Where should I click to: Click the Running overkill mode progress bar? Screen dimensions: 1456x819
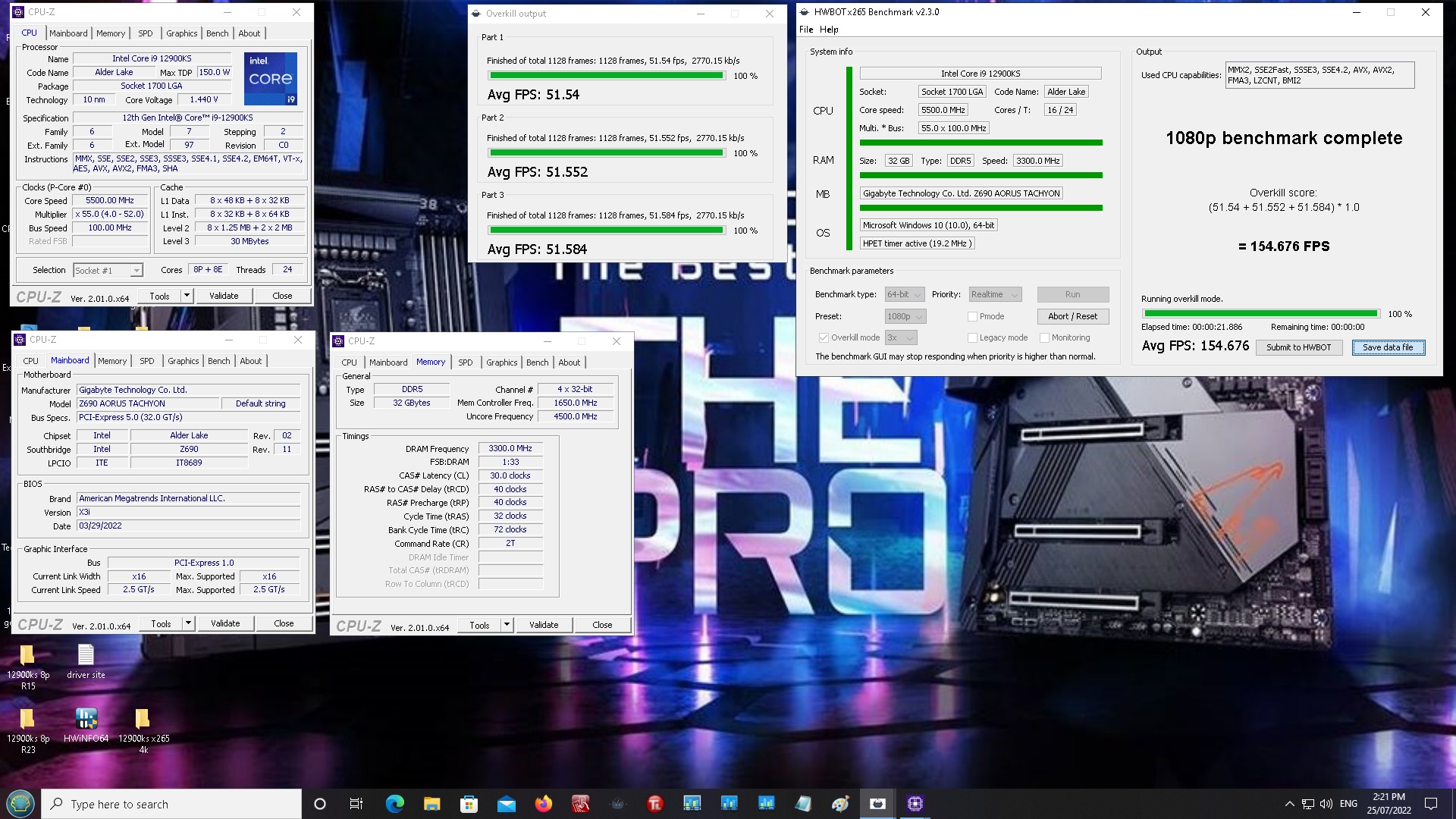[1260, 314]
